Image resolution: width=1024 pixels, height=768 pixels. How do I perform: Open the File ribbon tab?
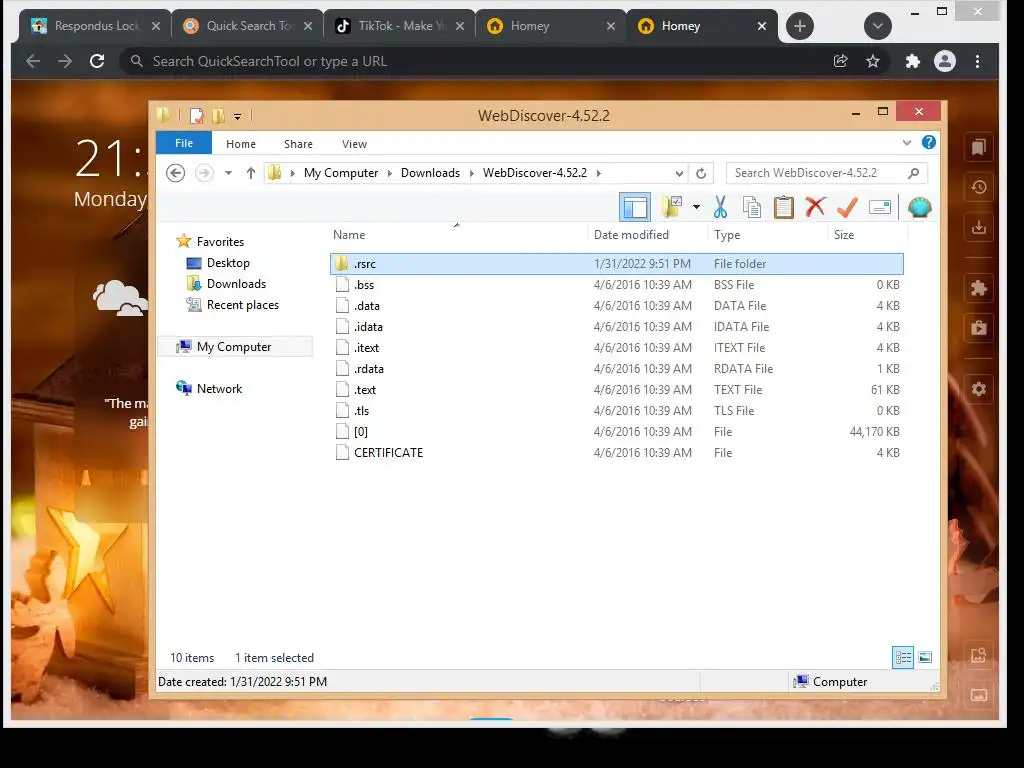(x=184, y=143)
